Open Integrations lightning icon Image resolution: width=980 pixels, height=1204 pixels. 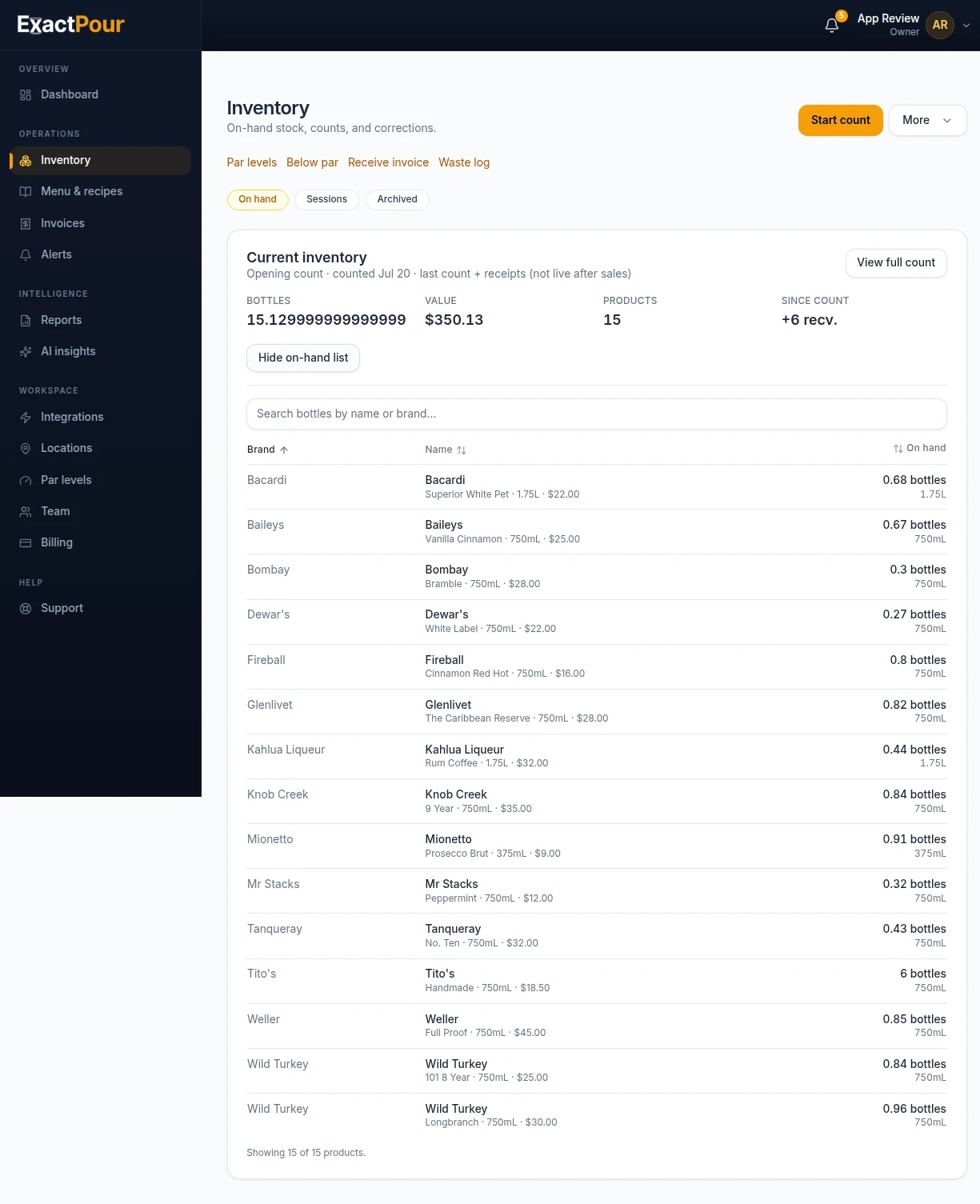tap(26, 418)
